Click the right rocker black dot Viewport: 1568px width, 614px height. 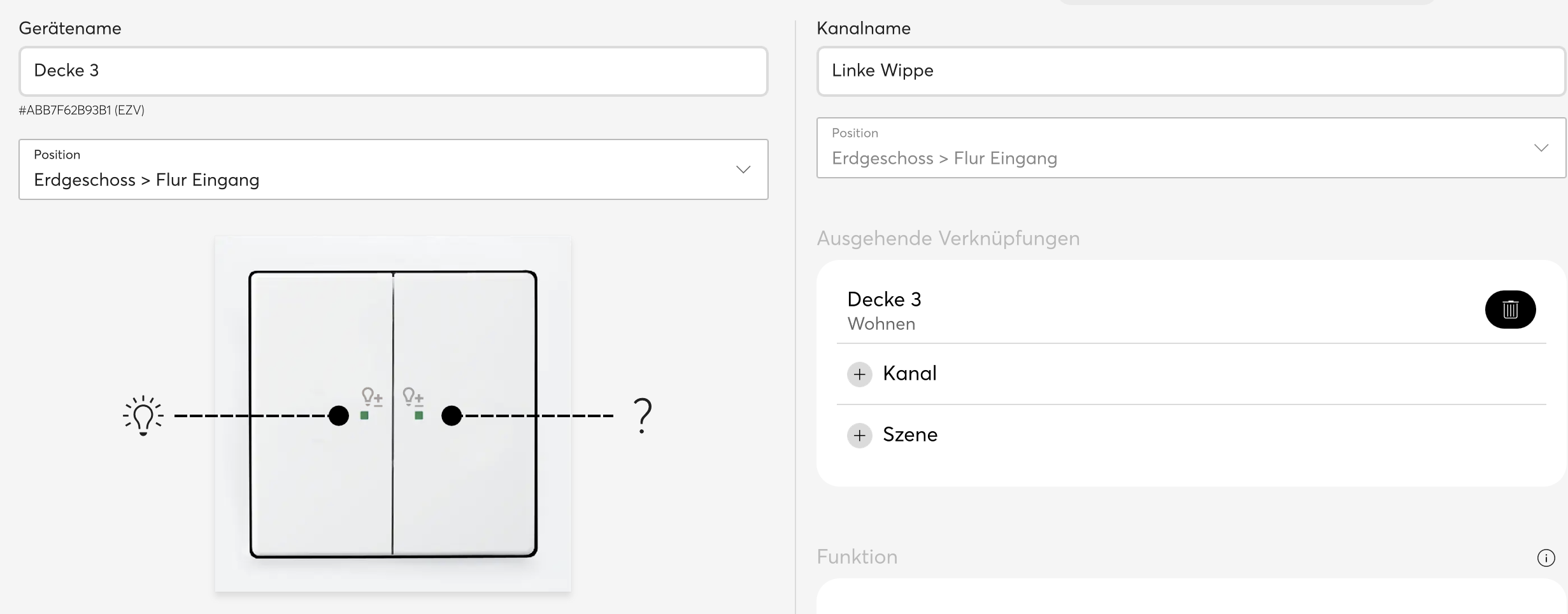coord(452,416)
